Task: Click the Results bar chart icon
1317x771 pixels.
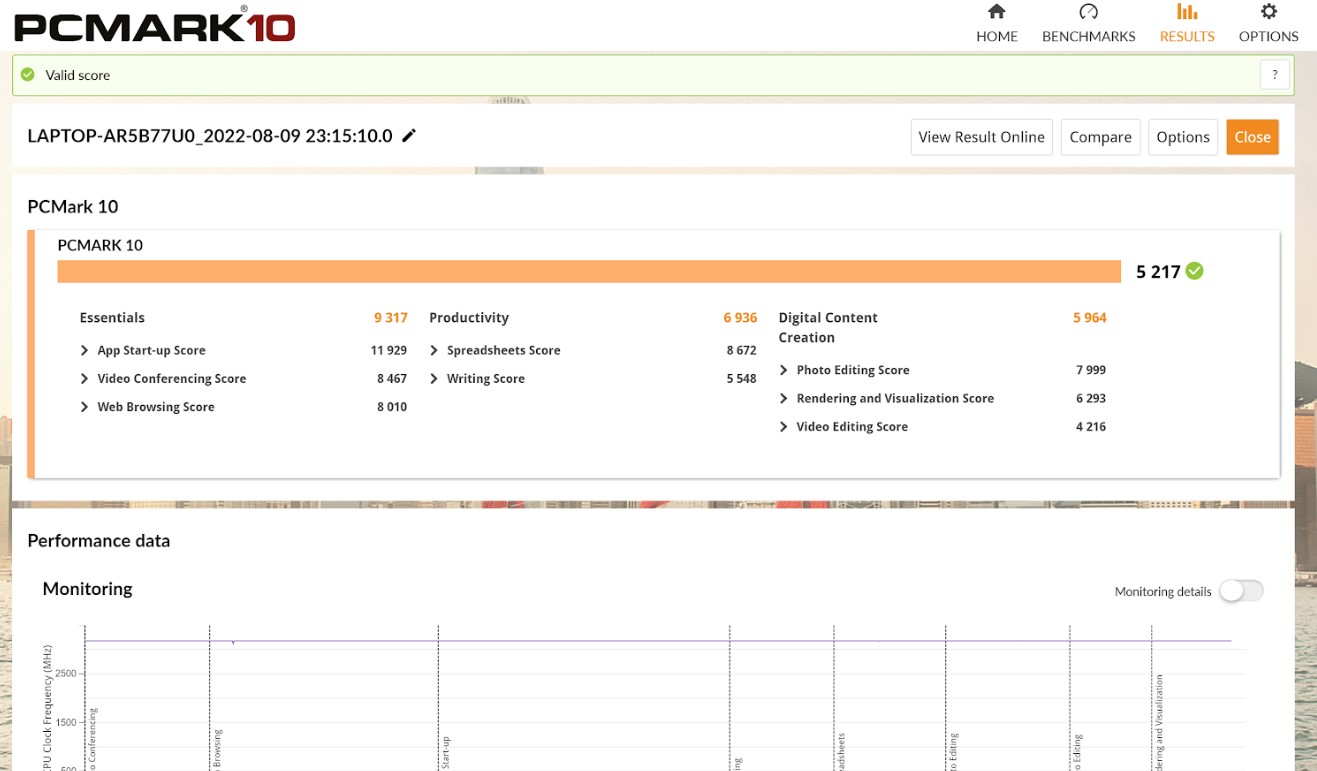Action: tap(1187, 12)
